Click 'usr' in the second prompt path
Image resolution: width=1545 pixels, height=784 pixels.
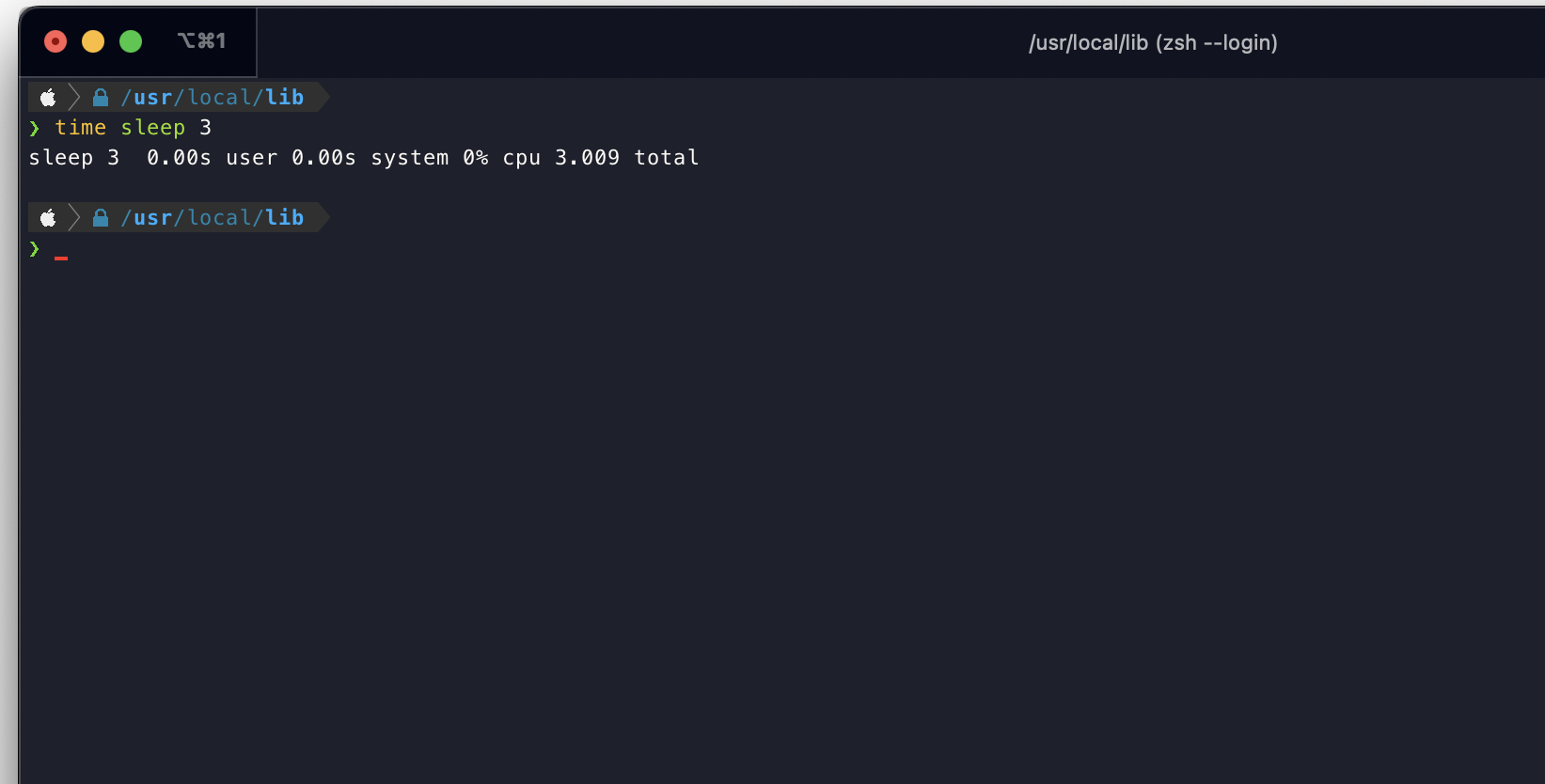(x=153, y=218)
